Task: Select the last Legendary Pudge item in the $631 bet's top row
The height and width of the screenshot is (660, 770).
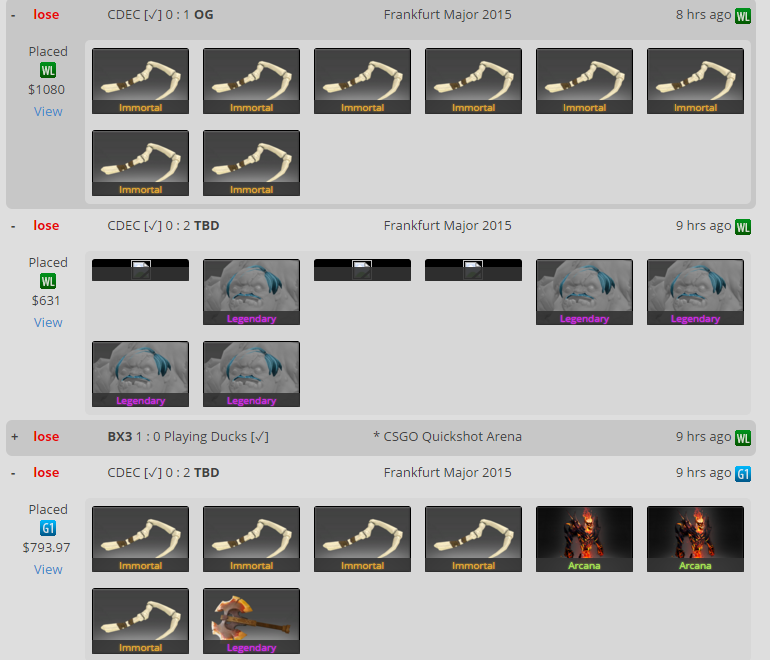Action: [695, 292]
